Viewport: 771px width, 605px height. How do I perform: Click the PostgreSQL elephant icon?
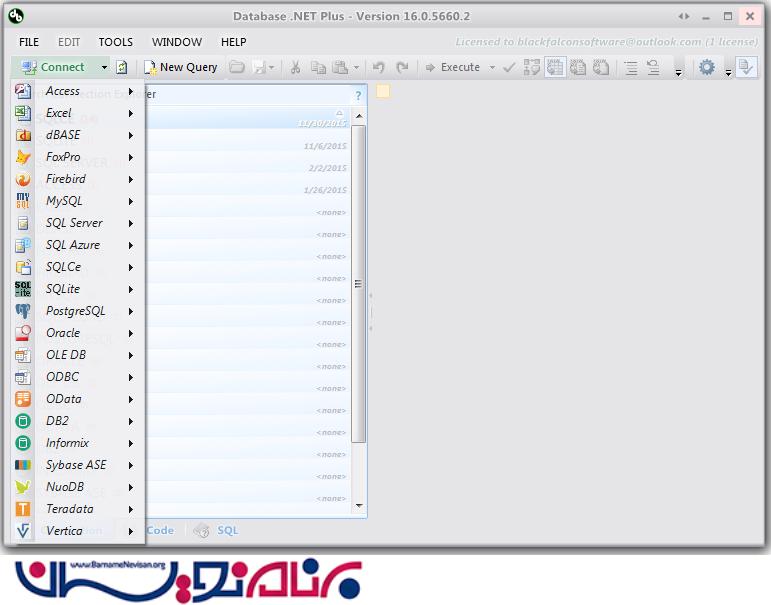click(x=23, y=311)
